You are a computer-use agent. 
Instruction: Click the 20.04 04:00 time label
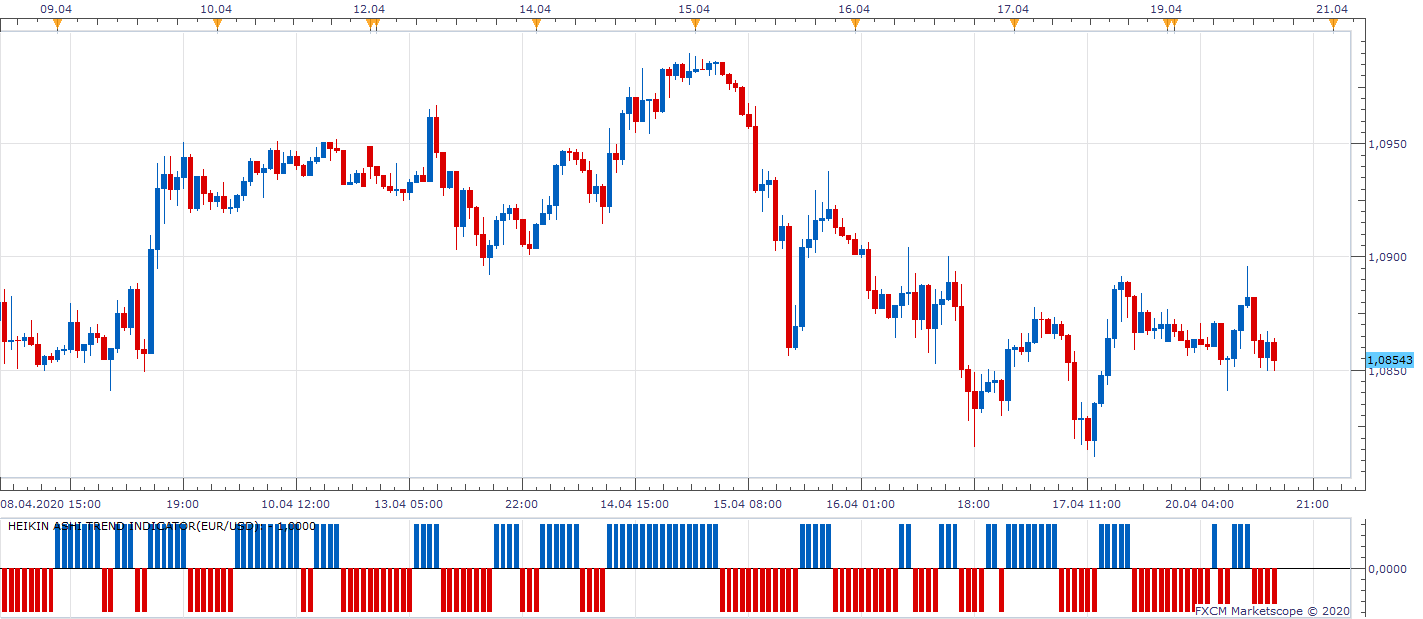coord(1200,504)
